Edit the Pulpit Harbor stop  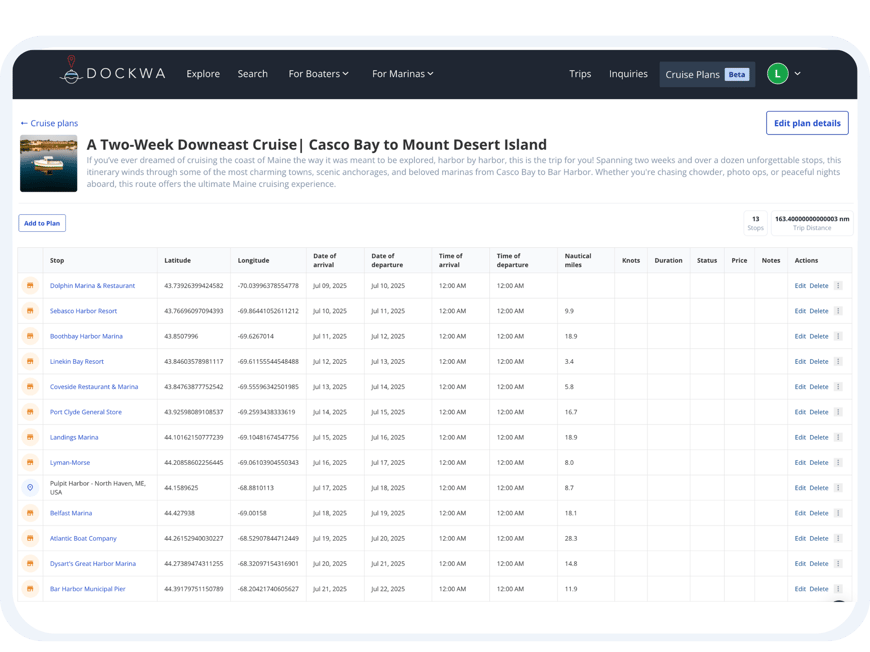(x=800, y=488)
